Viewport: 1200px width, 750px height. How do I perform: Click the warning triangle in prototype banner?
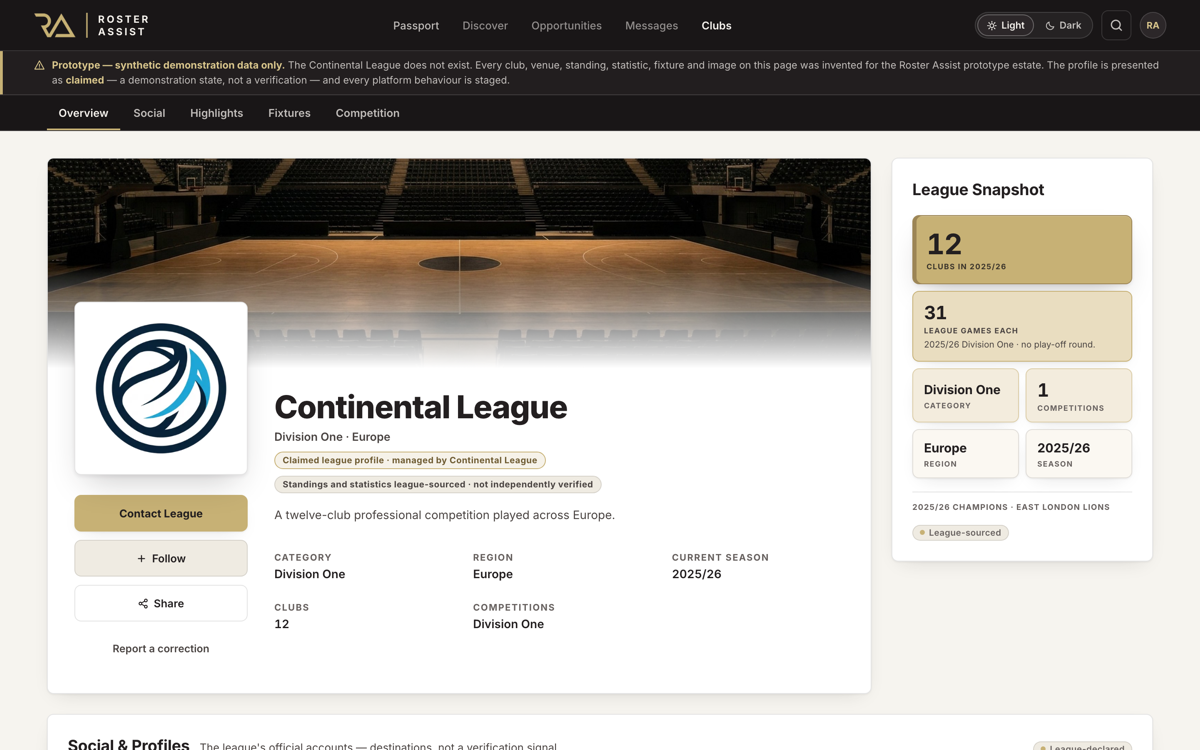39,65
